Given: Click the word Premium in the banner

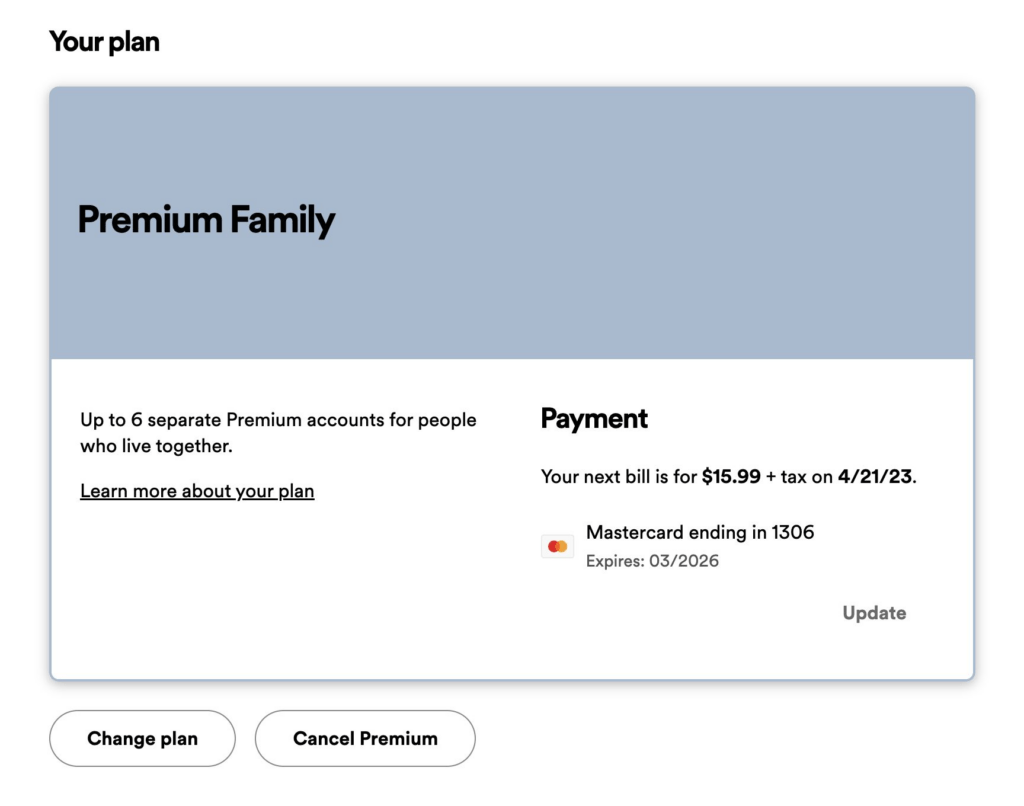Looking at the screenshot, I should click(150, 219).
